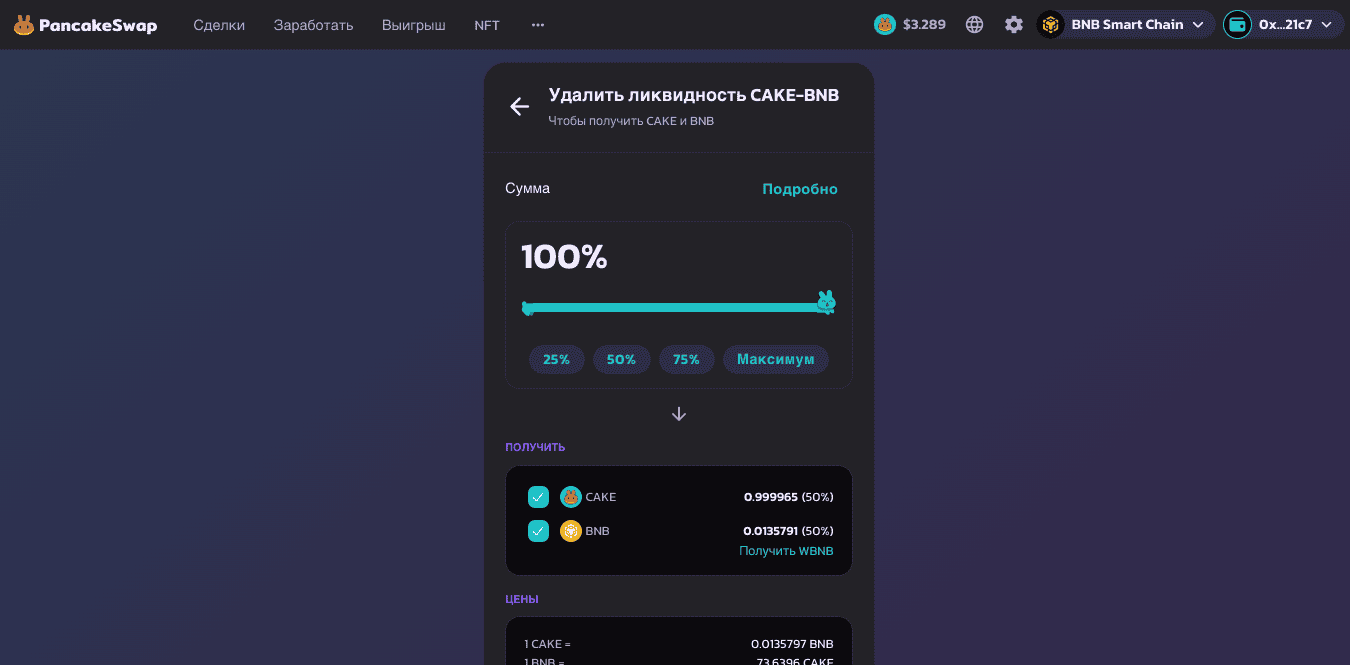Click the ПОЛУЧИТЬ section label

pos(535,447)
